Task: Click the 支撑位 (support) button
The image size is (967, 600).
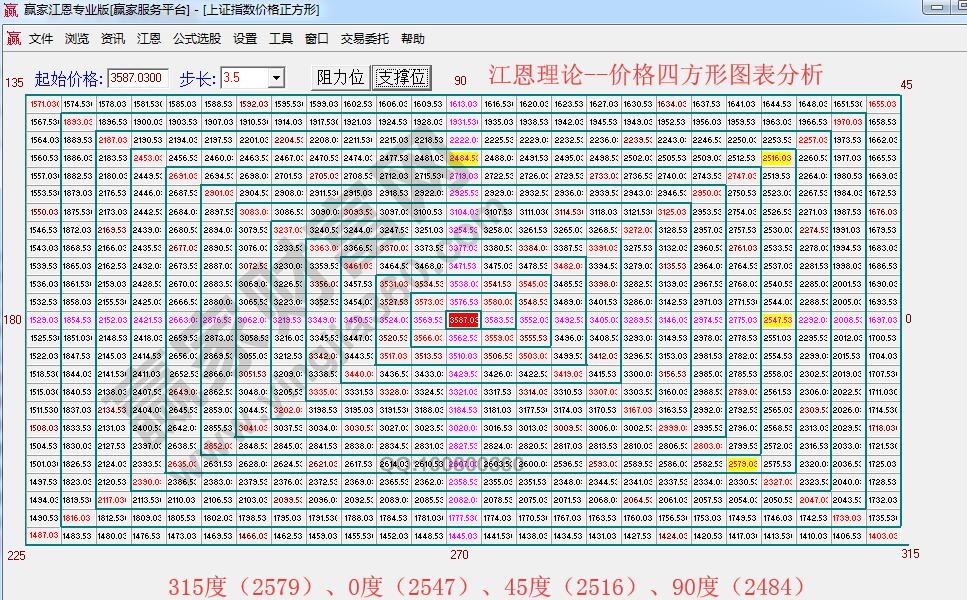Action: [x=402, y=76]
